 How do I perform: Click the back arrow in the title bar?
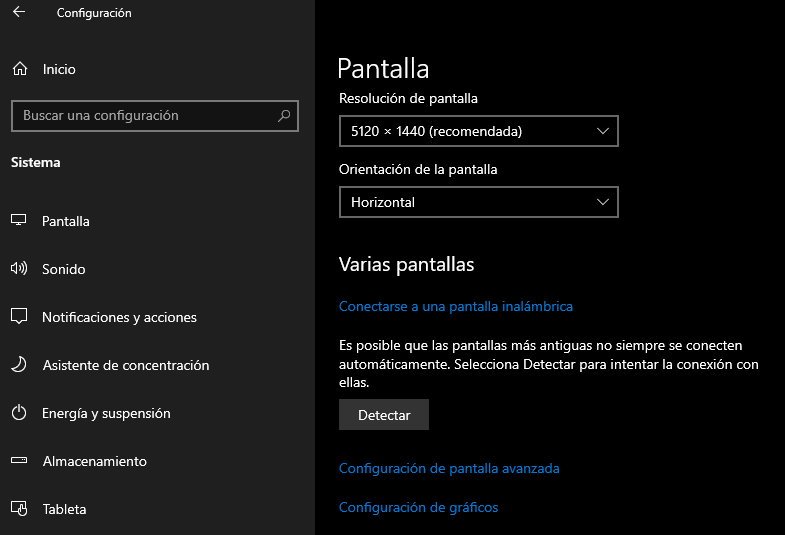(x=19, y=13)
